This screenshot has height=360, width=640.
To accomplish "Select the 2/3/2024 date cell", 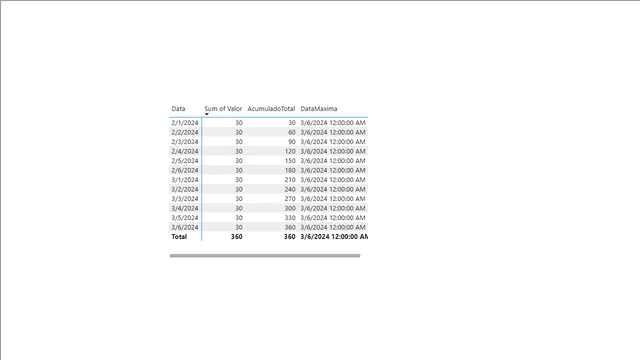I will tap(184, 142).
